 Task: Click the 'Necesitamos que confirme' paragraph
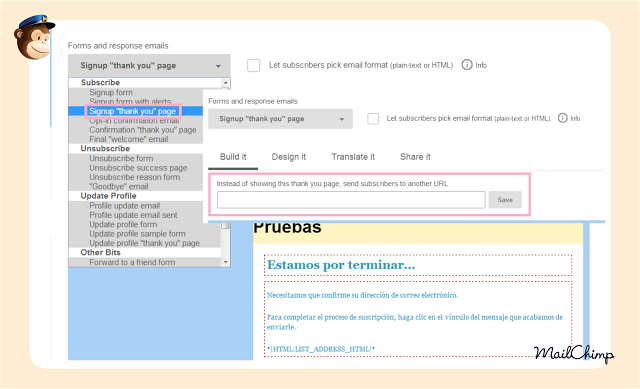[362, 295]
